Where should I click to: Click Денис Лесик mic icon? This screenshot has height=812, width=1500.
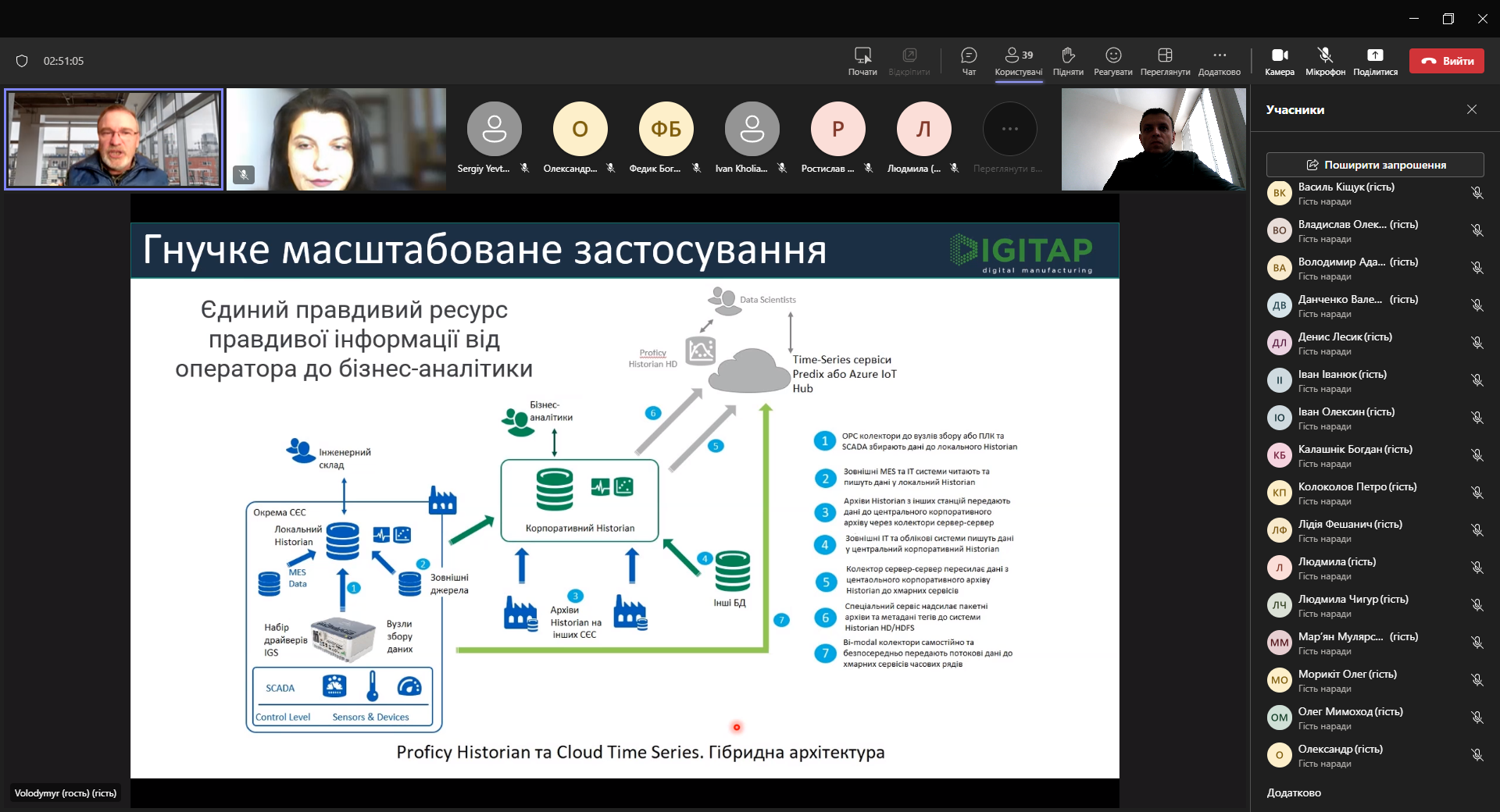(x=1477, y=343)
